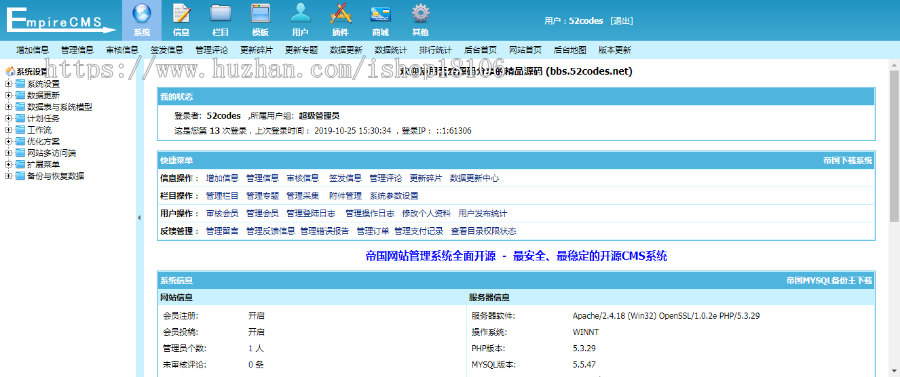Click 审核会员 in the 用户操作 row
Viewport: 900px width, 377px height.
(222, 213)
